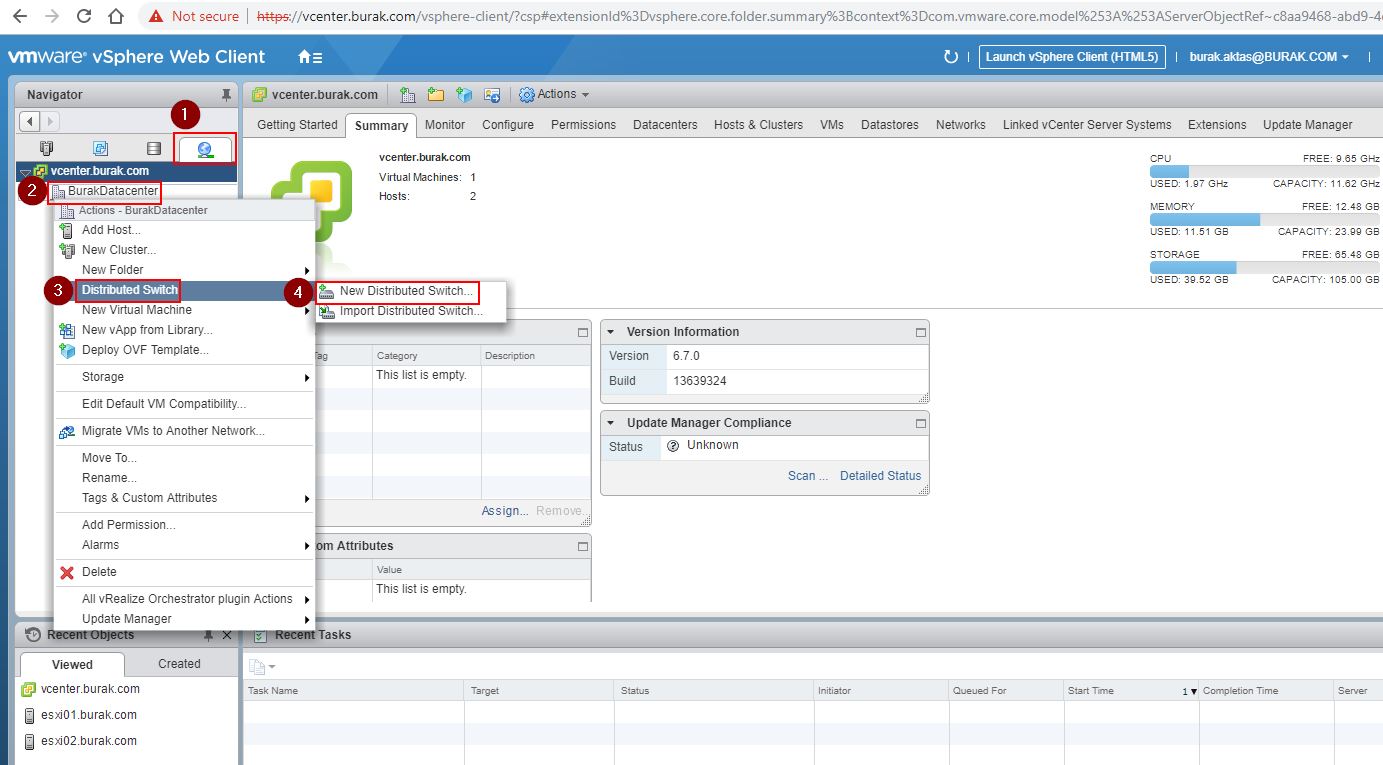
Task: Click the deploy OVF template toolbar icon
Action: coord(464,95)
